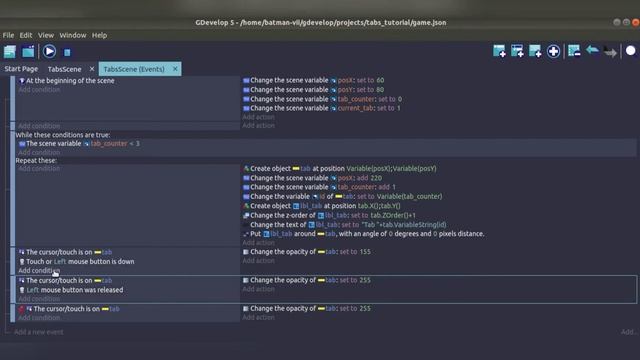This screenshot has height=360, width=640.
Task: Click the add new event toolbar icon
Action: (x=499, y=51)
